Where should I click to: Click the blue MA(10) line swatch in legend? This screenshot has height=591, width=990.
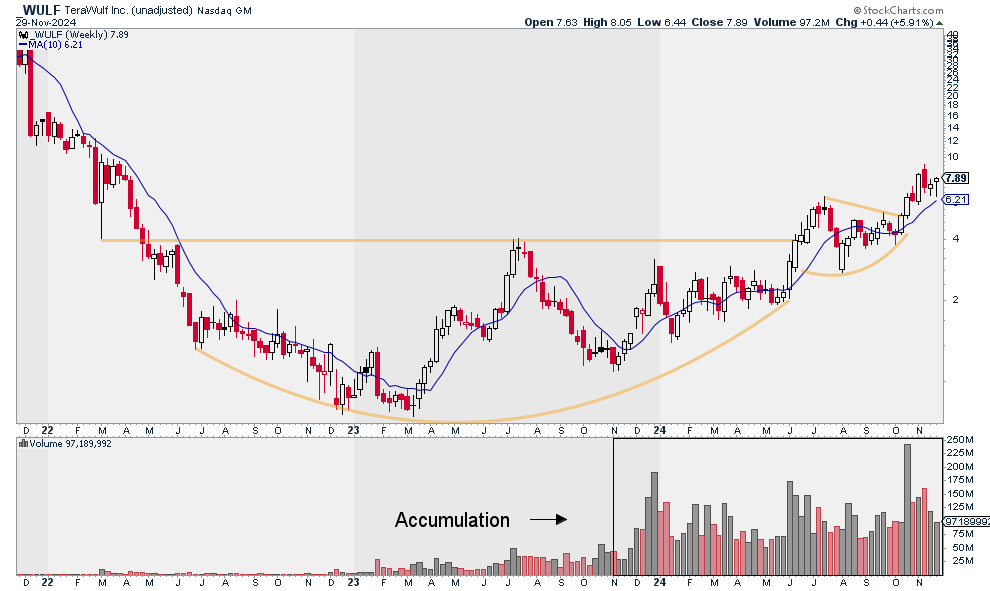(x=23, y=45)
